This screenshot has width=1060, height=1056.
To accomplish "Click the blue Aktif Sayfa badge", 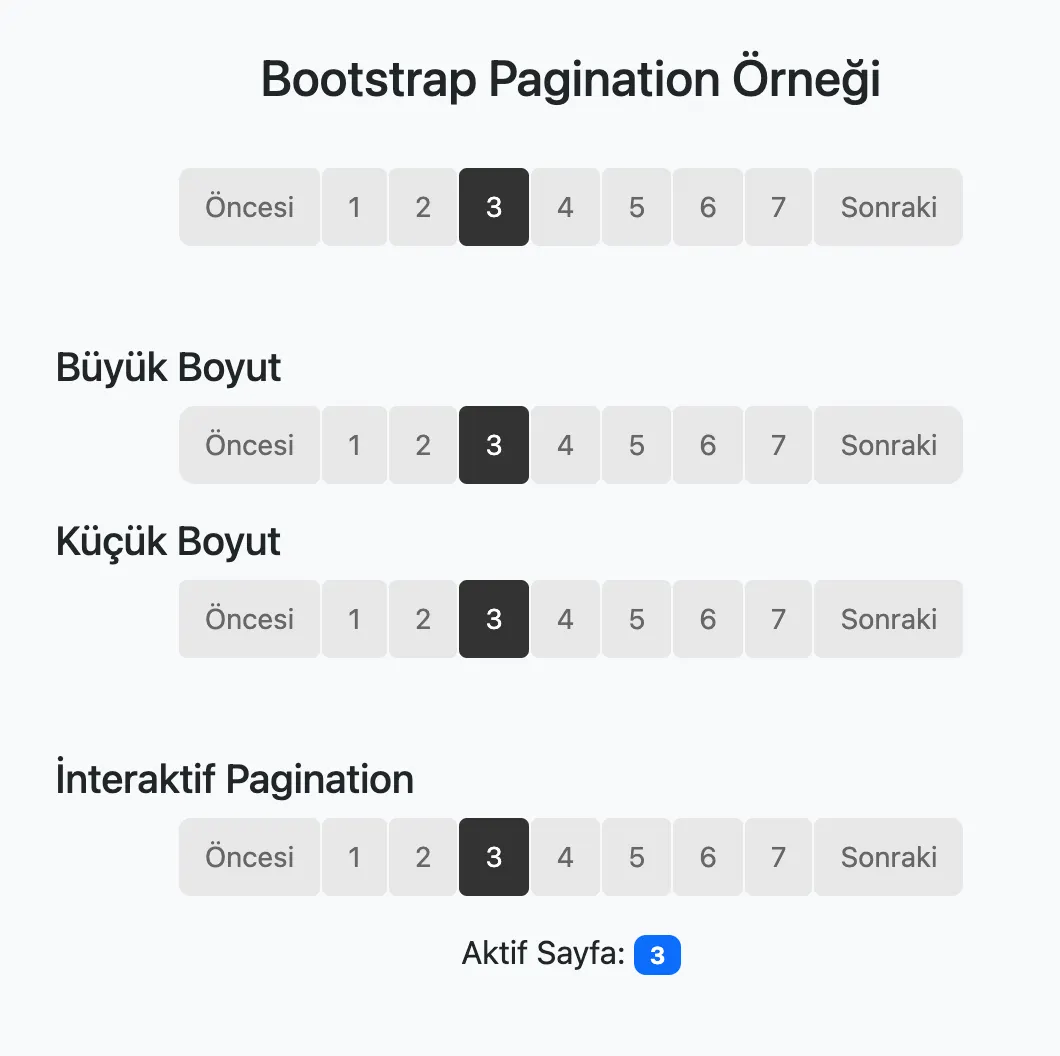I will tap(657, 955).
